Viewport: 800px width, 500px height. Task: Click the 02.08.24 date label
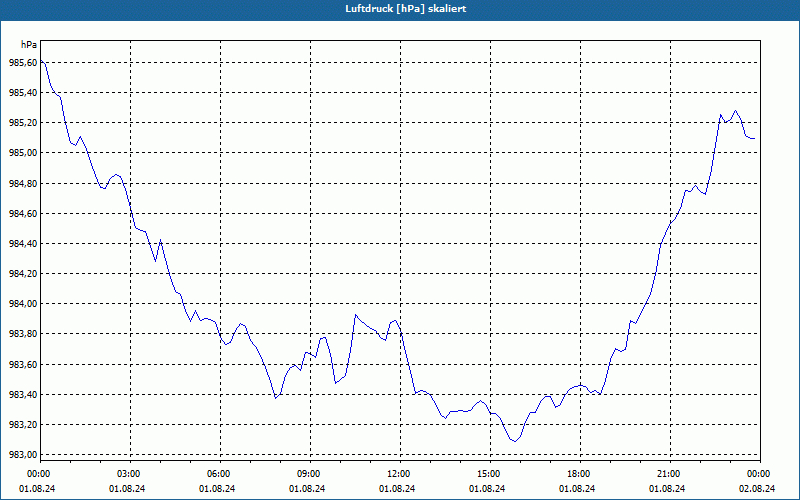757,489
